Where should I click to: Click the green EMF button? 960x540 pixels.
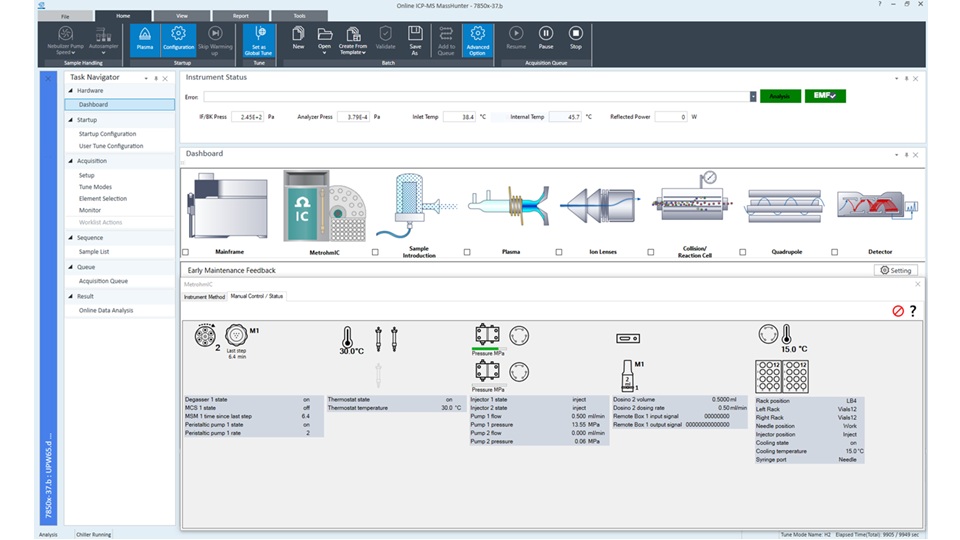825,96
